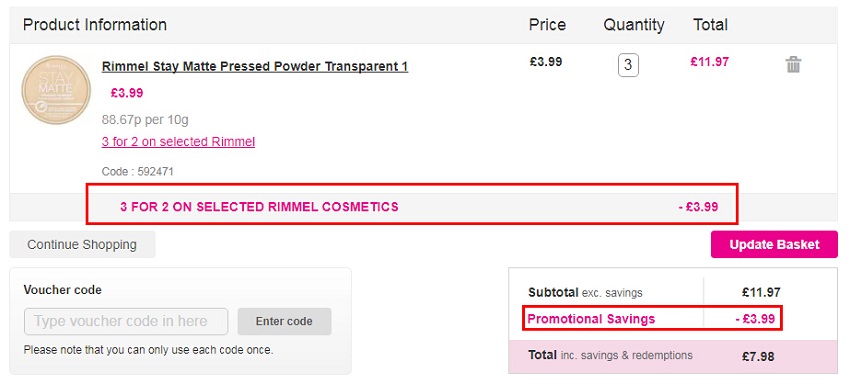Image resolution: width=850 pixels, height=384 pixels.
Task: Click the Product Information column header
Action: [95, 25]
